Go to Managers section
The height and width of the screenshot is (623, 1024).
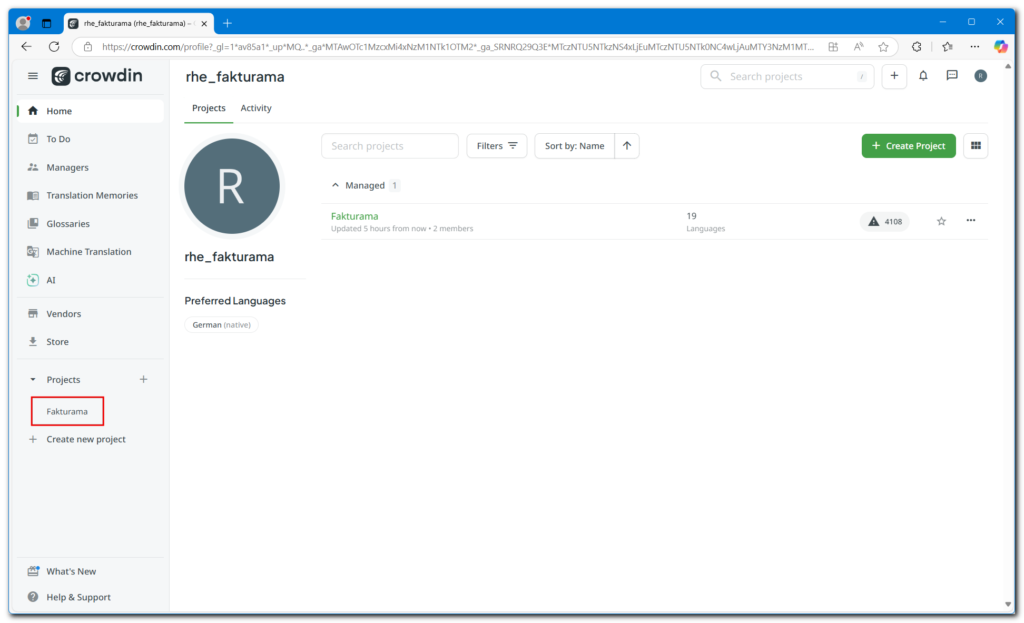coord(90,167)
